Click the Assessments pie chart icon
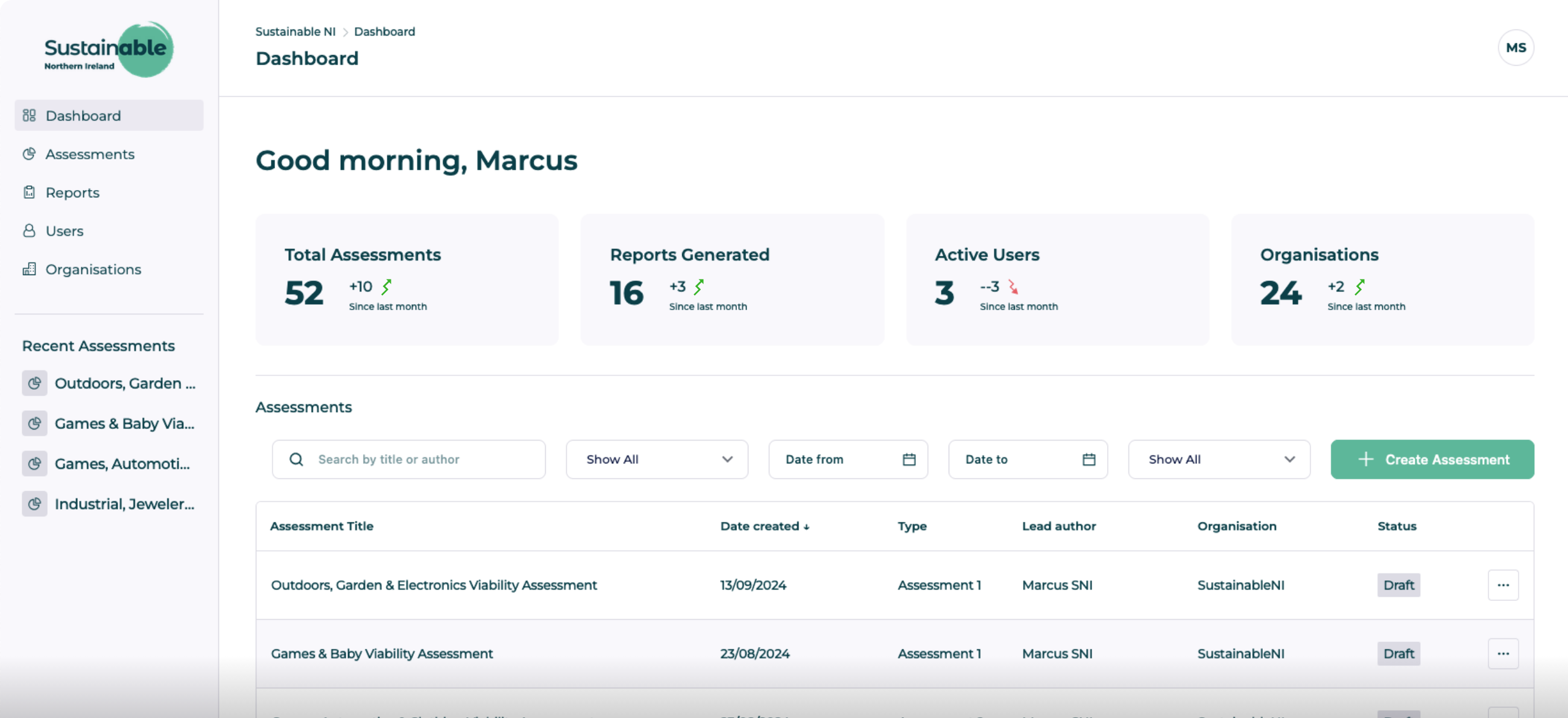Screen dimensions: 1568x718 pyautogui.click(x=28, y=154)
